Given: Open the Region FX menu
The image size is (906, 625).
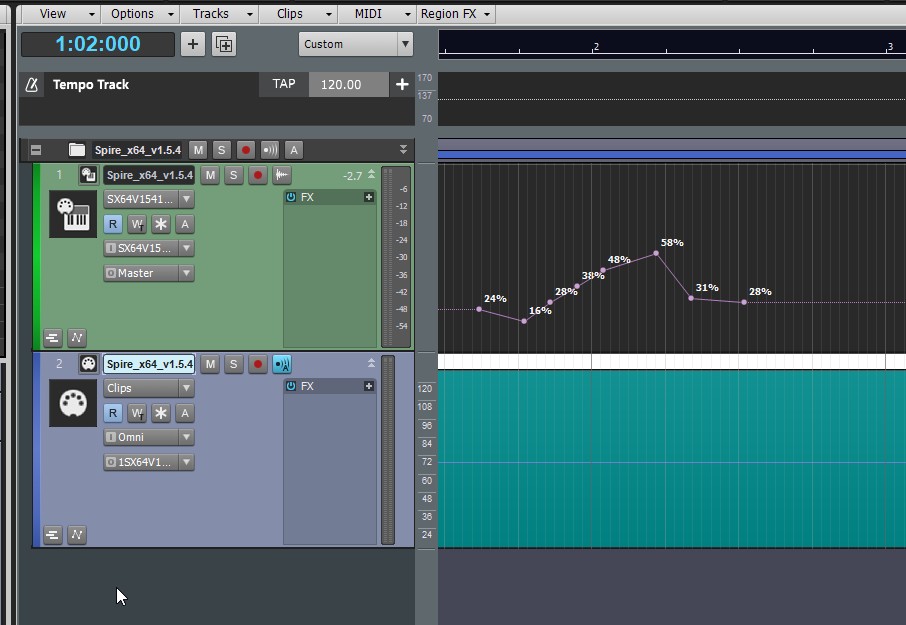Looking at the screenshot, I should click(455, 13).
